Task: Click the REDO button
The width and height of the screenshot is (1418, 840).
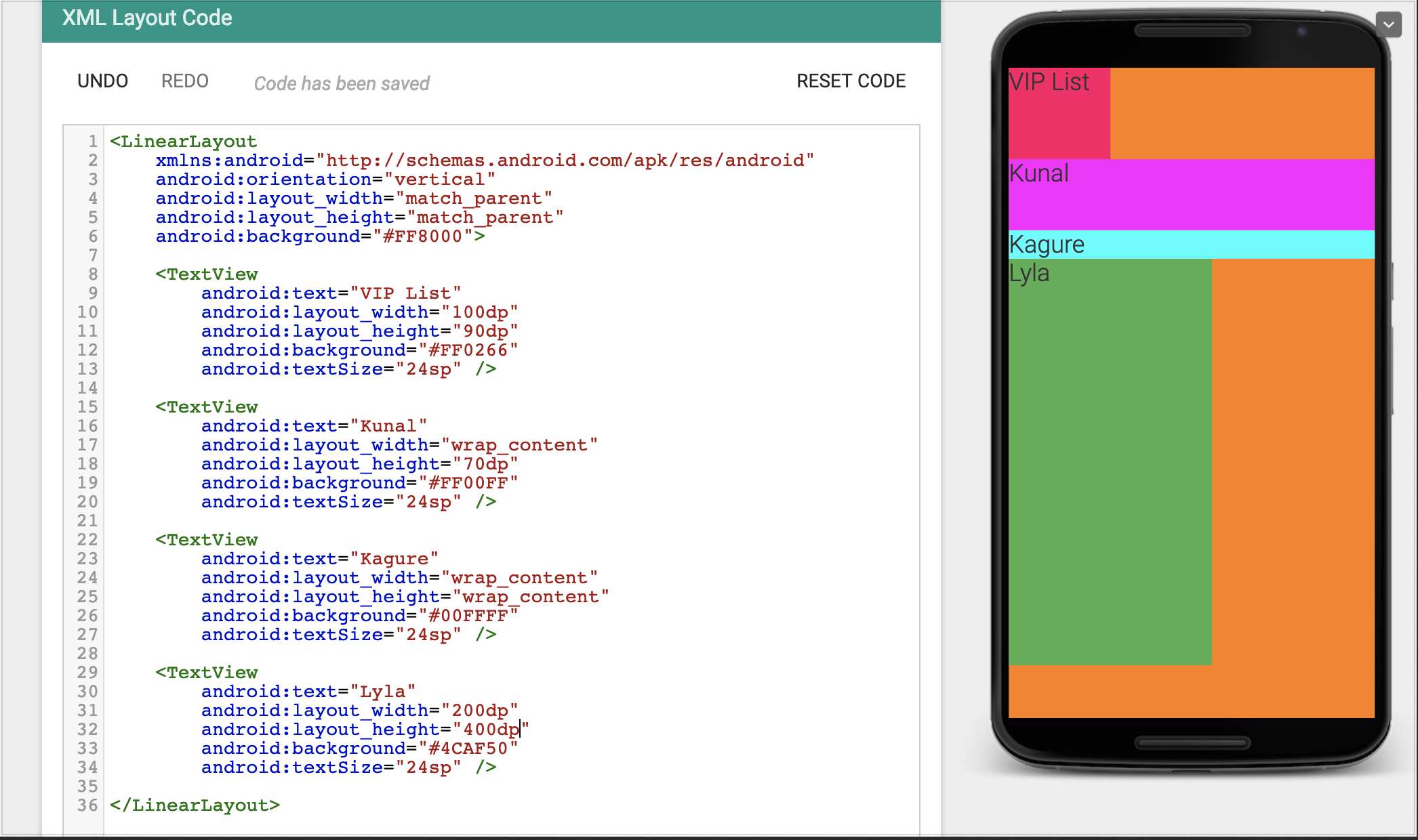Action: pyautogui.click(x=184, y=81)
